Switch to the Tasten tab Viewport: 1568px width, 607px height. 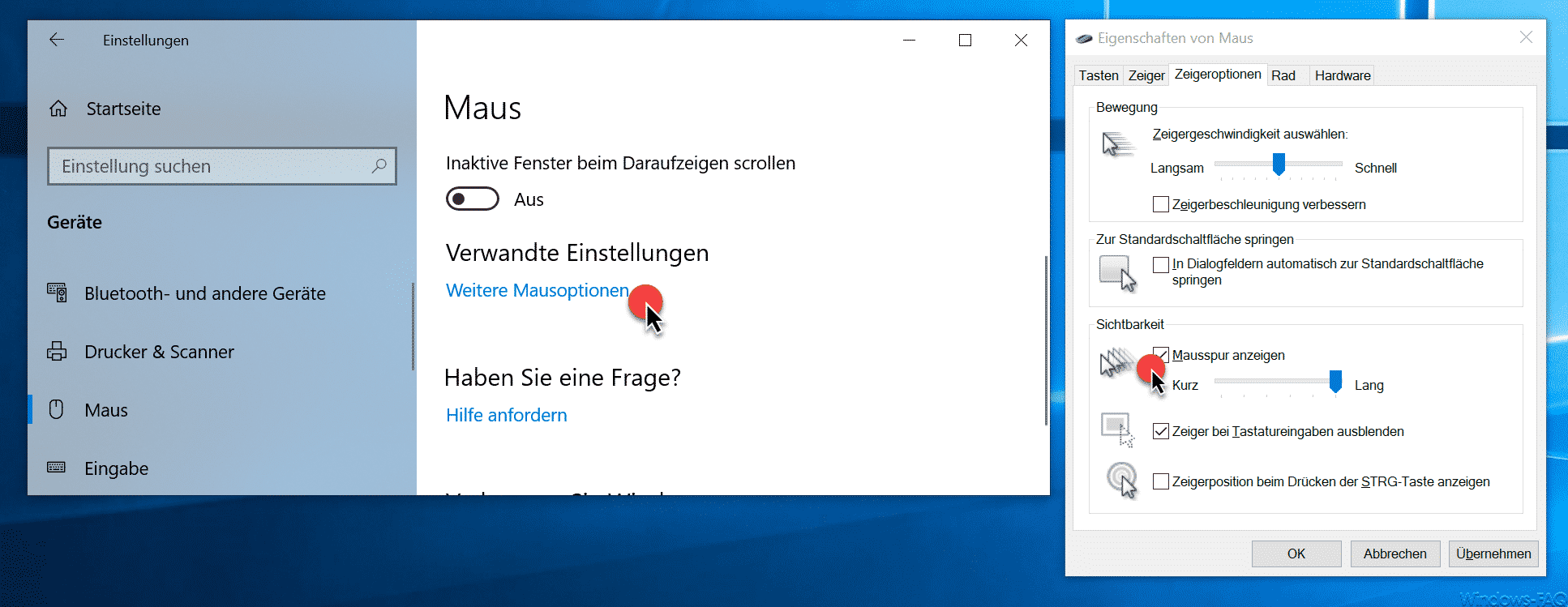pos(1099,75)
